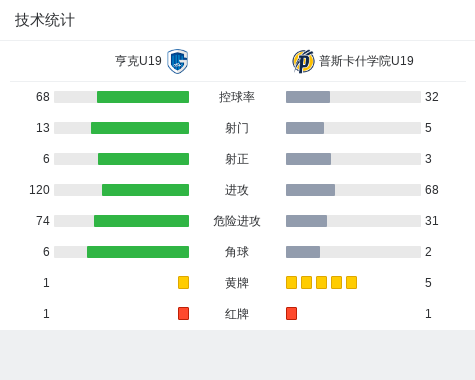
Task: Click the first yellow card of Puskás Academy
Action: [291, 282]
